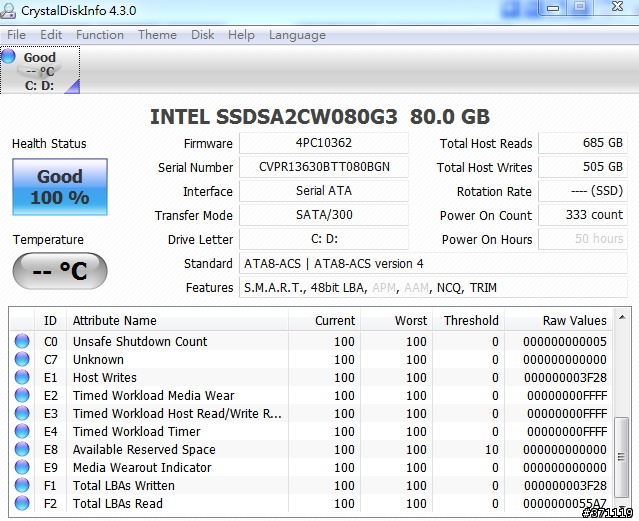Maximize the CrystalDiskInfo window
This screenshot has height=521, width=639.
[580, 7]
